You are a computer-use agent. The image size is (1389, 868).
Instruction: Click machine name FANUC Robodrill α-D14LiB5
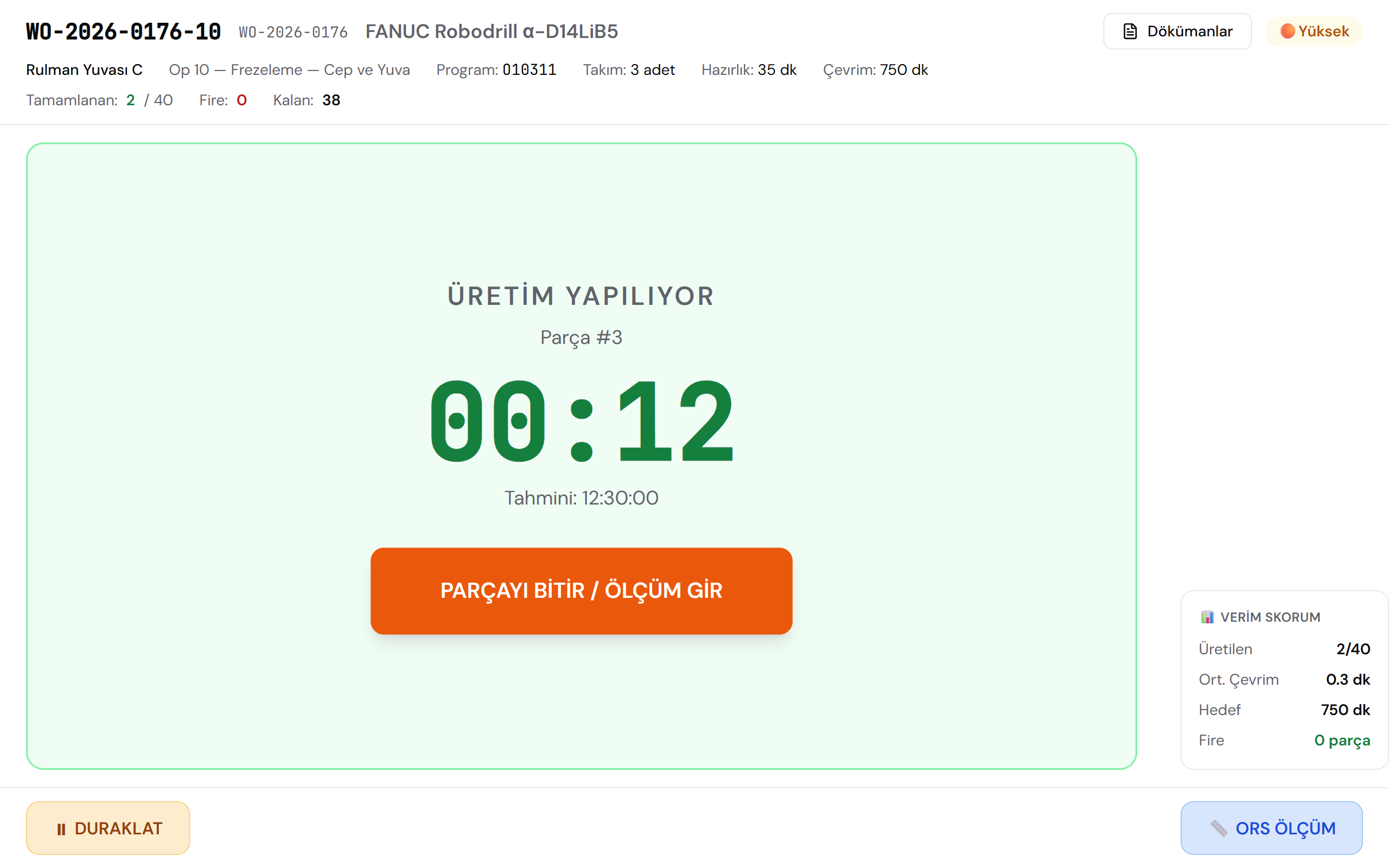point(492,31)
